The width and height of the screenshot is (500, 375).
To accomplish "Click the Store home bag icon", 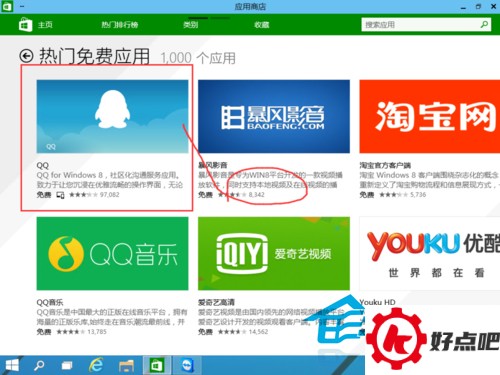I will coord(25,25).
